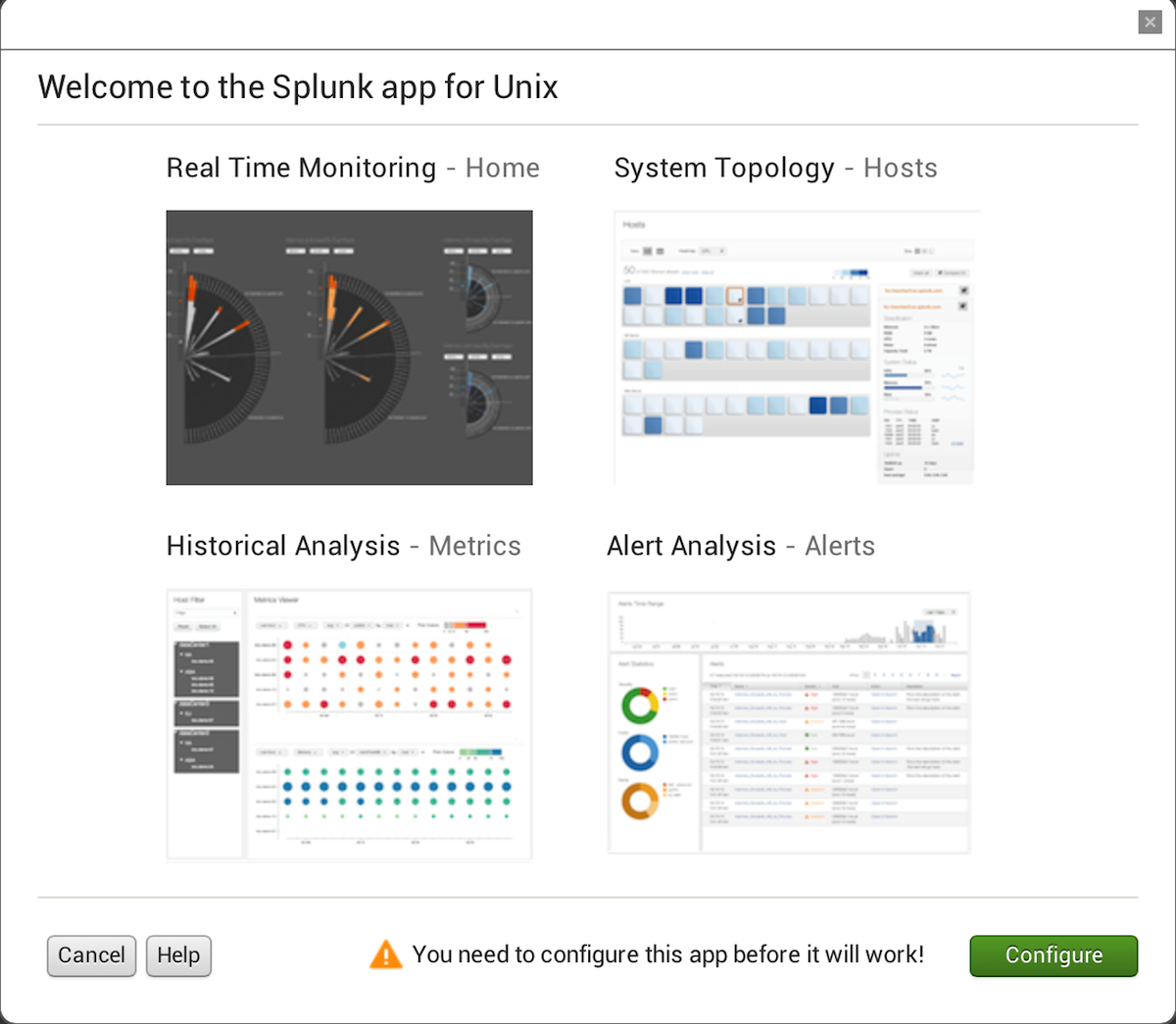
Task: Select the 'Alert Analysis - Alerts' heading
Action: 741,546
